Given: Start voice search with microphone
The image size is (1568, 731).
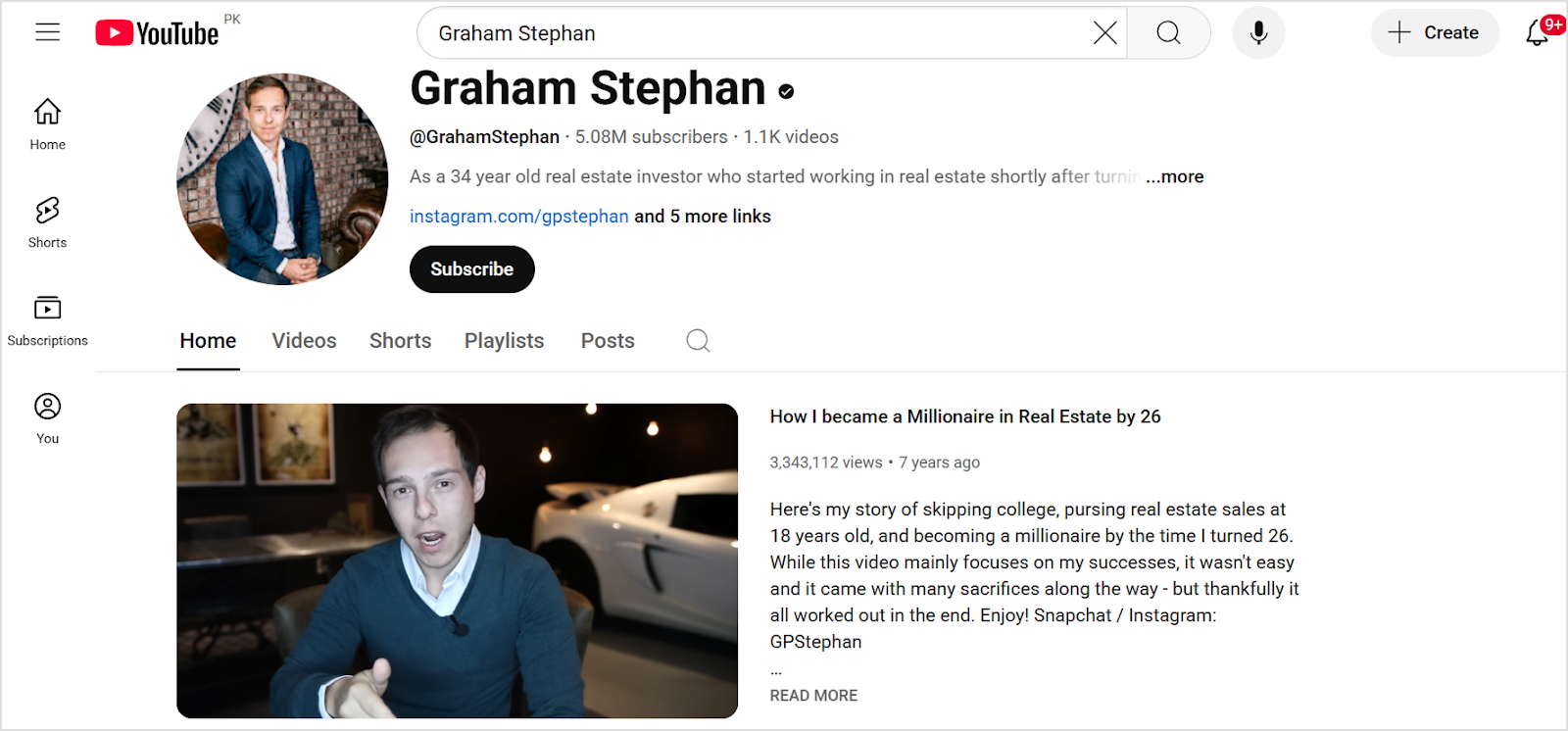Looking at the screenshot, I should point(1258,33).
